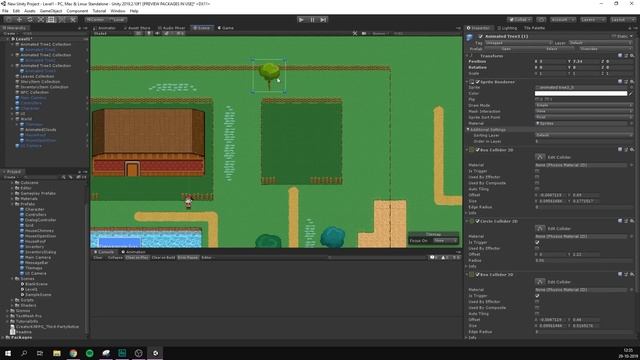Click the color eyedropper icon
The image size is (640, 360).
(x=631, y=93)
